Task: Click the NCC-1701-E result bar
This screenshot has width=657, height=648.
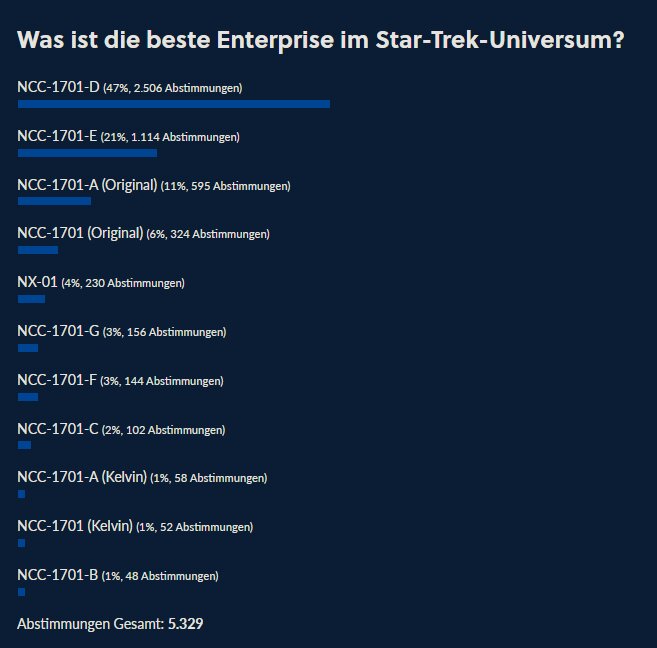Action: coord(87,153)
